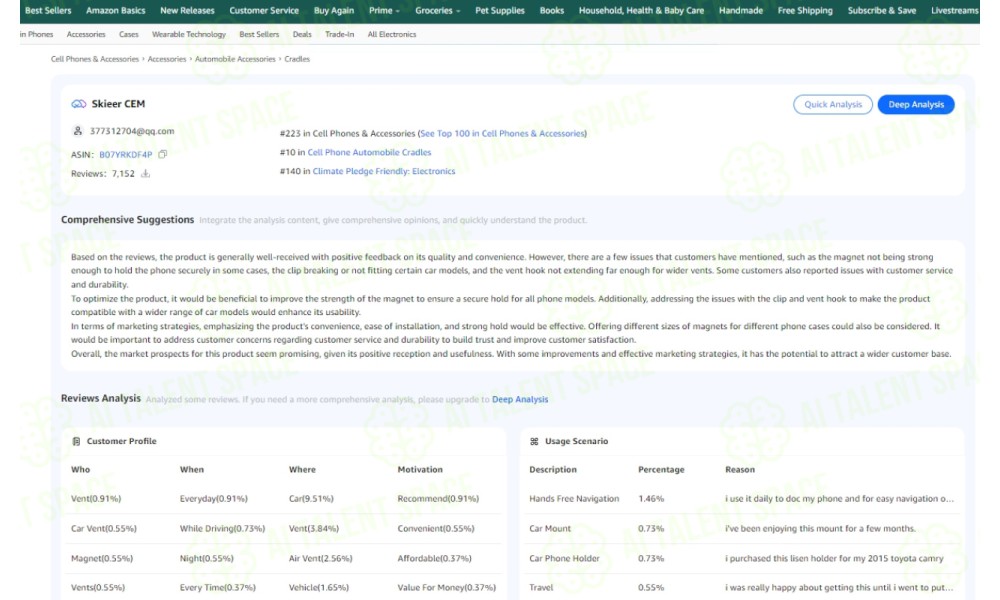Select Car Mount usage scenario row
Image resolution: width=1000 pixels, height=600 pixels.
[742, 529]
